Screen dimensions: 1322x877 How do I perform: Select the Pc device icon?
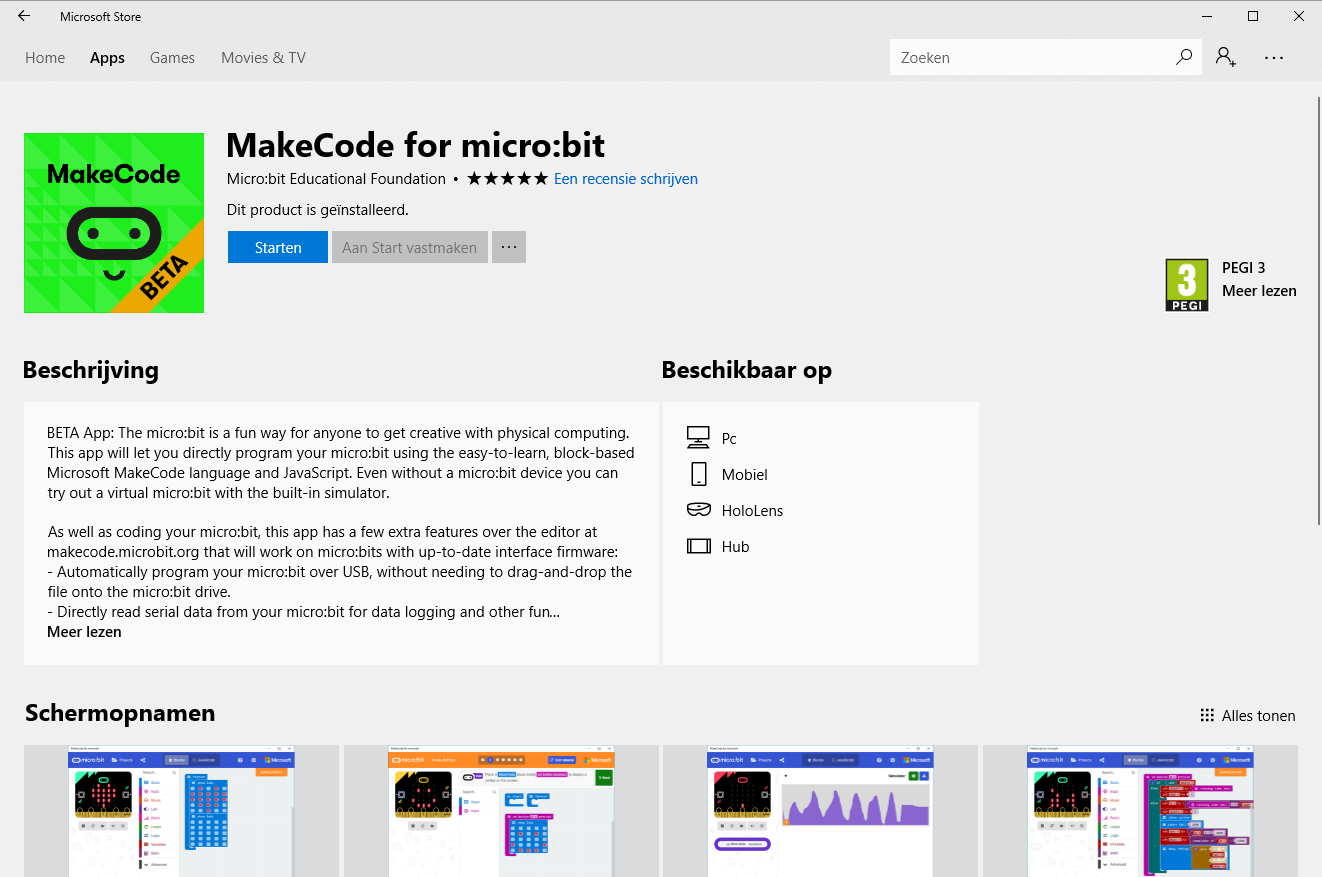pyautogui.click(x=700, y=436)
